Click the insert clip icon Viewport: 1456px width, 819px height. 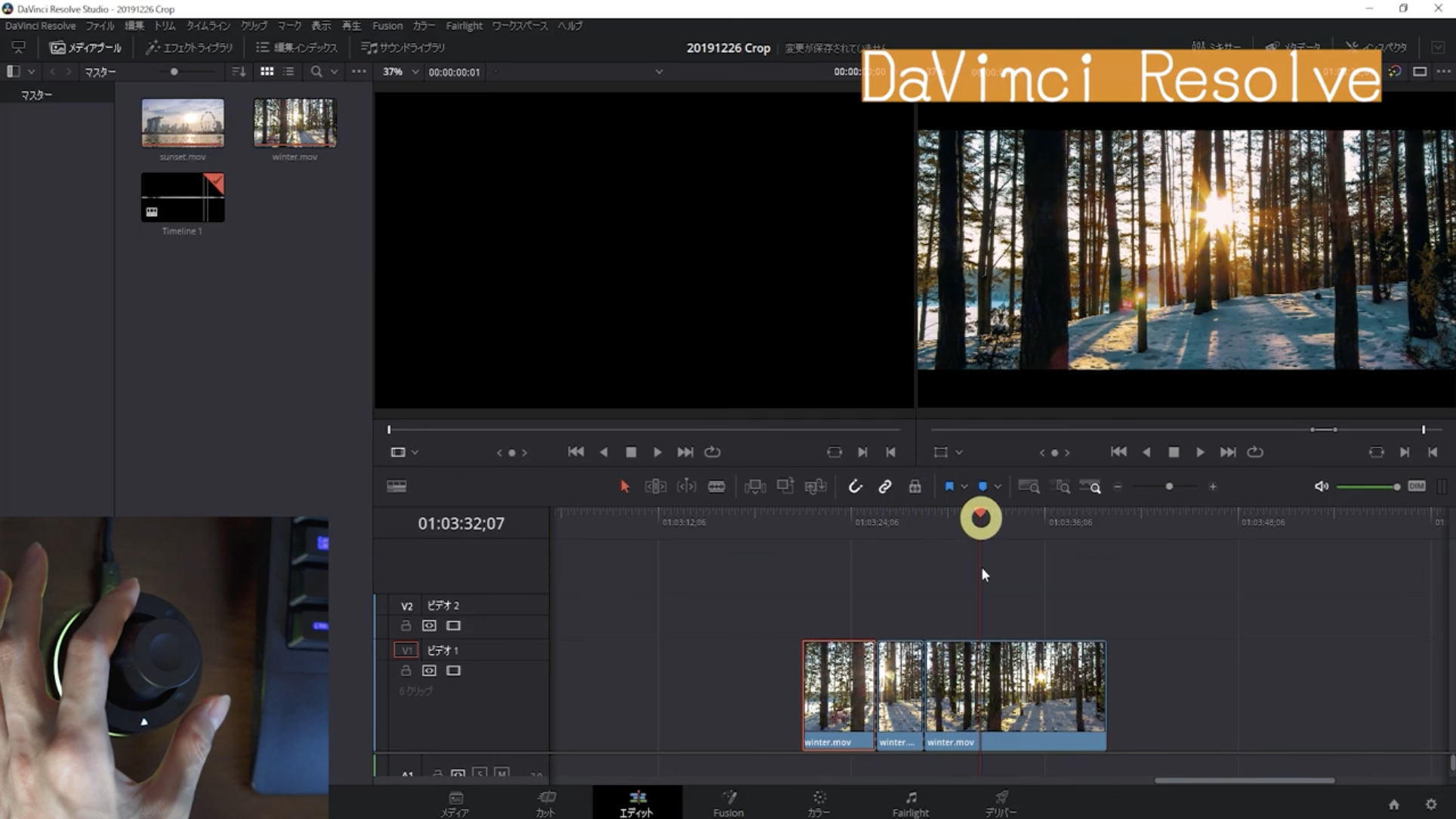755,487
